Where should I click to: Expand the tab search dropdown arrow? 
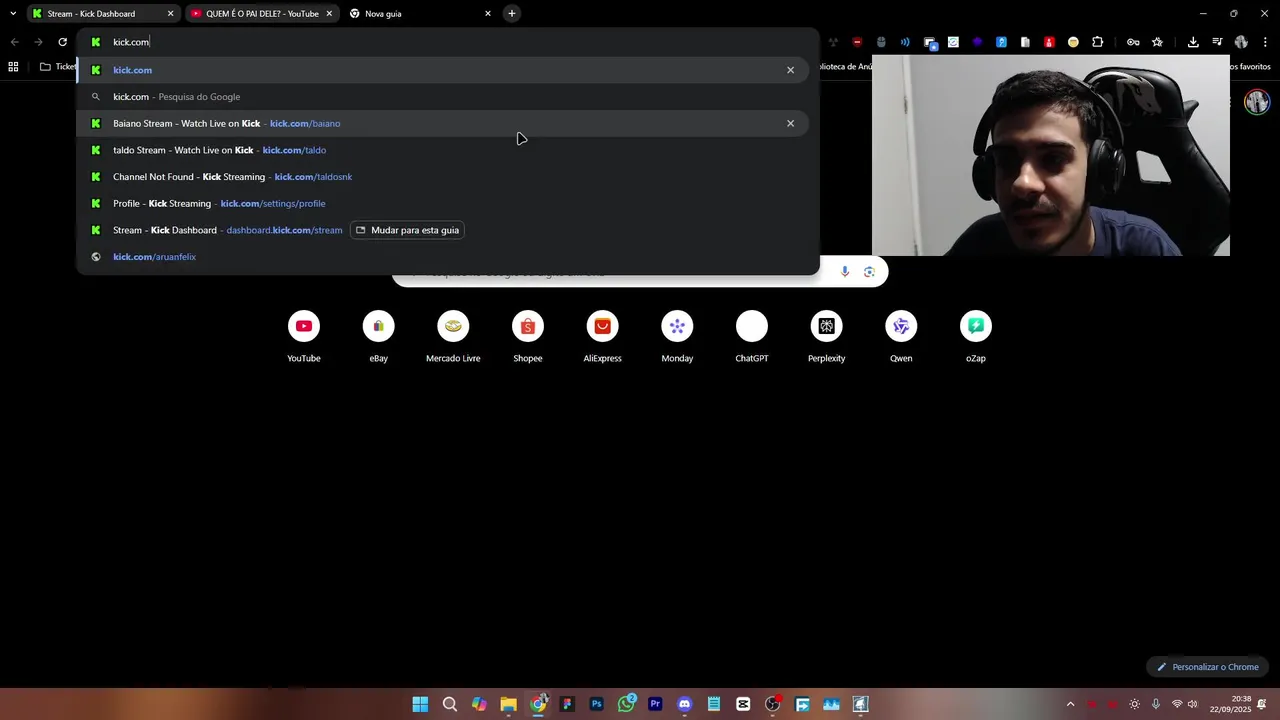12,14
